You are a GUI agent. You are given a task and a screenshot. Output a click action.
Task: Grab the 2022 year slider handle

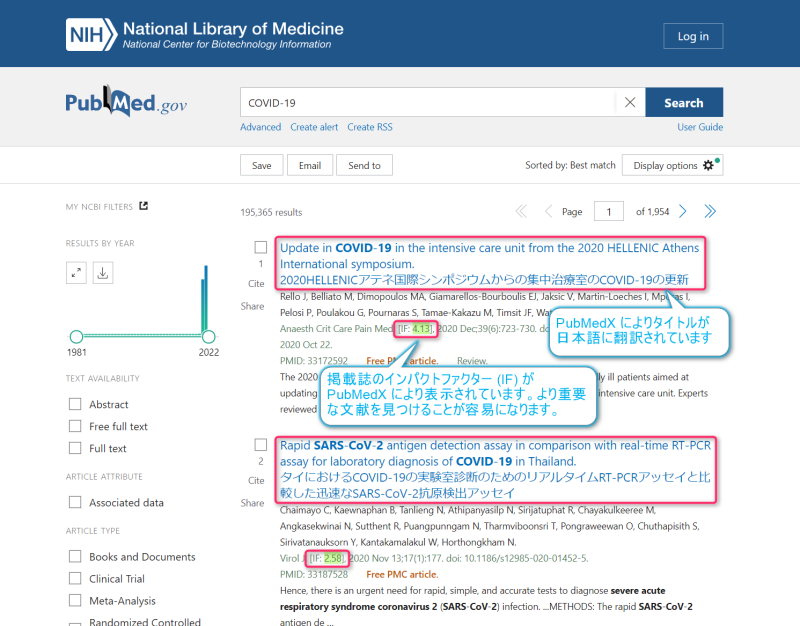[x=209, y=336]
